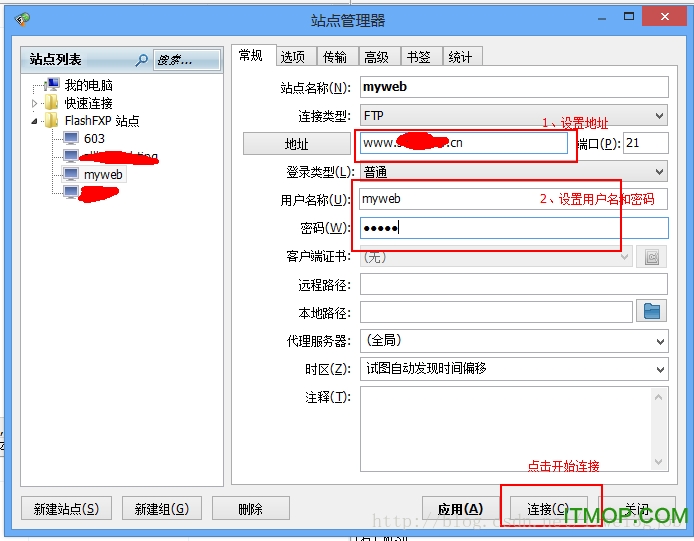Viewport: 694px width, 541px height.
Task: Click the FlashFXP app icon in title bar
Action: pos(22,19)
